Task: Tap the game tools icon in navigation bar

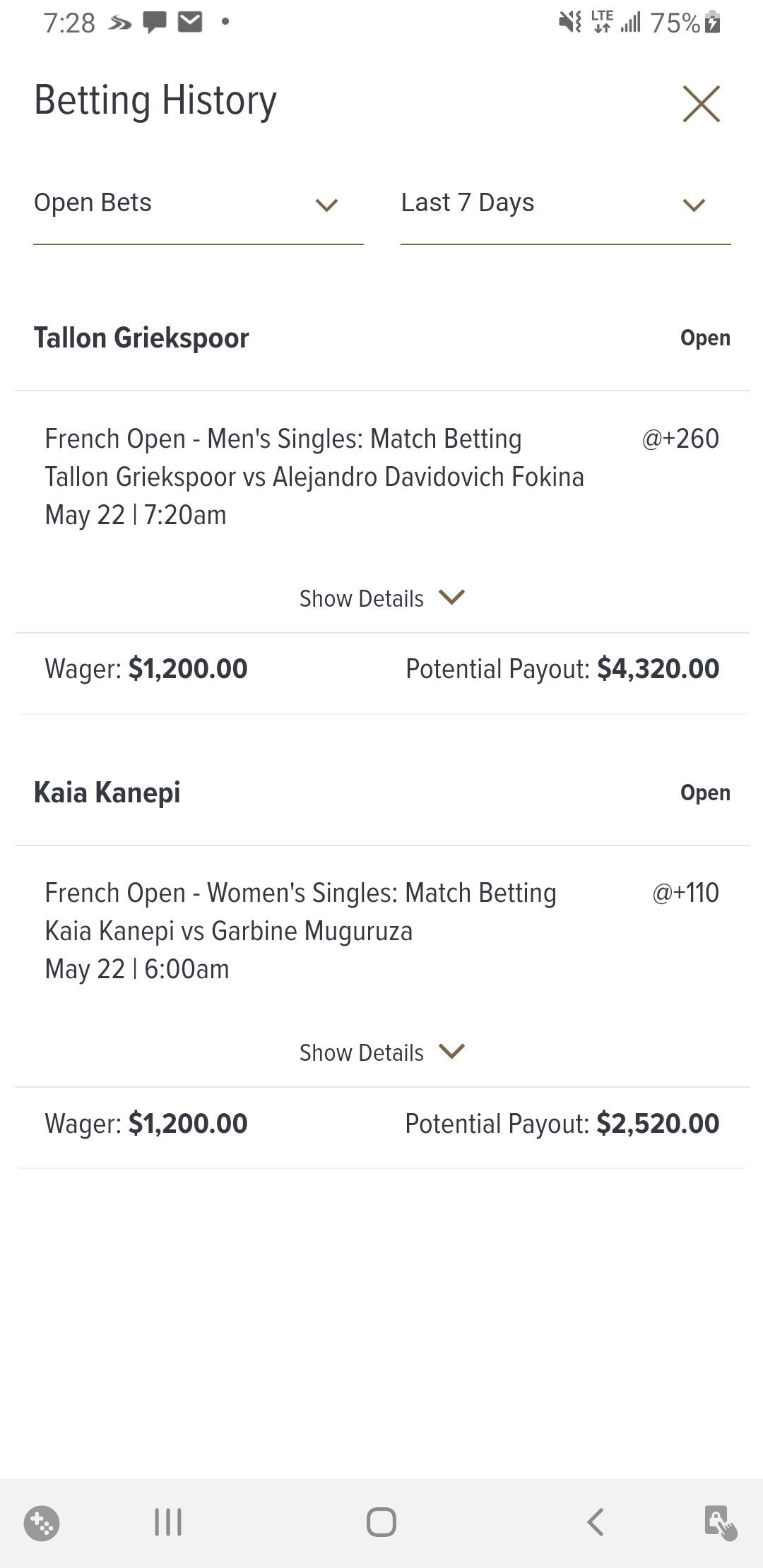Action: click(x=42, y=1523)
